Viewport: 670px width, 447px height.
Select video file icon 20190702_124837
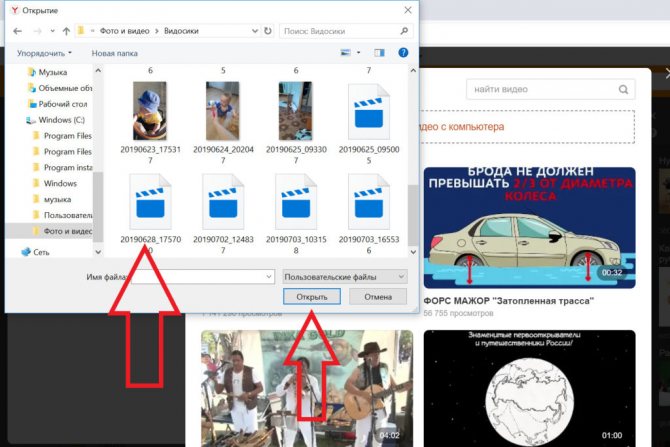[223, 202]
